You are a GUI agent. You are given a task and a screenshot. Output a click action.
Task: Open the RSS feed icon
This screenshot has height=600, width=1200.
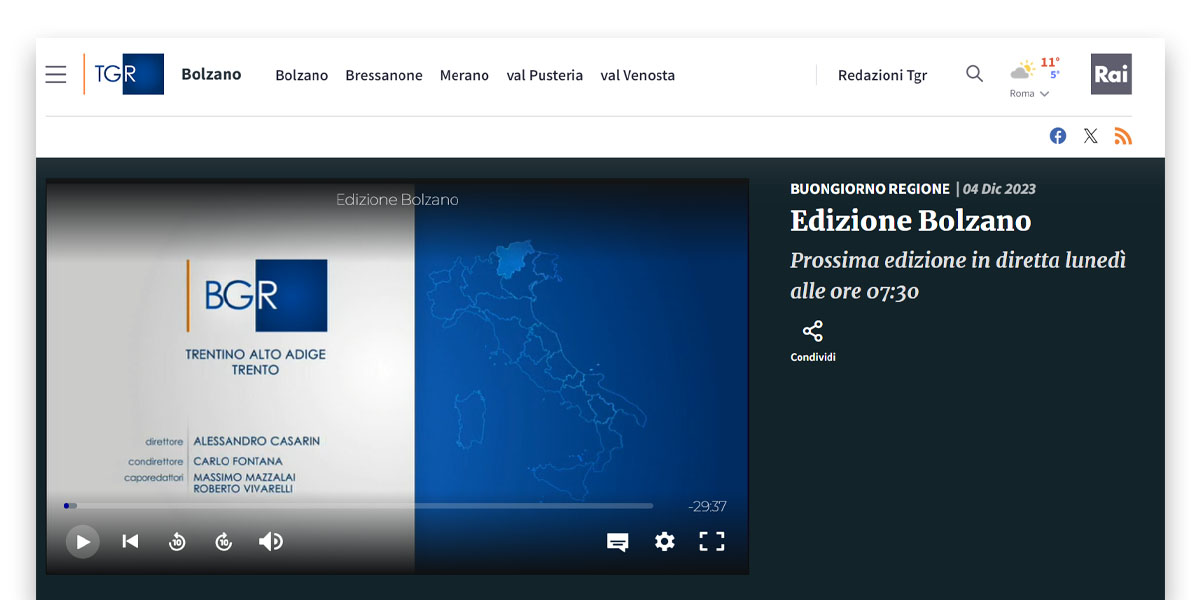click(x=1123, y=136)
